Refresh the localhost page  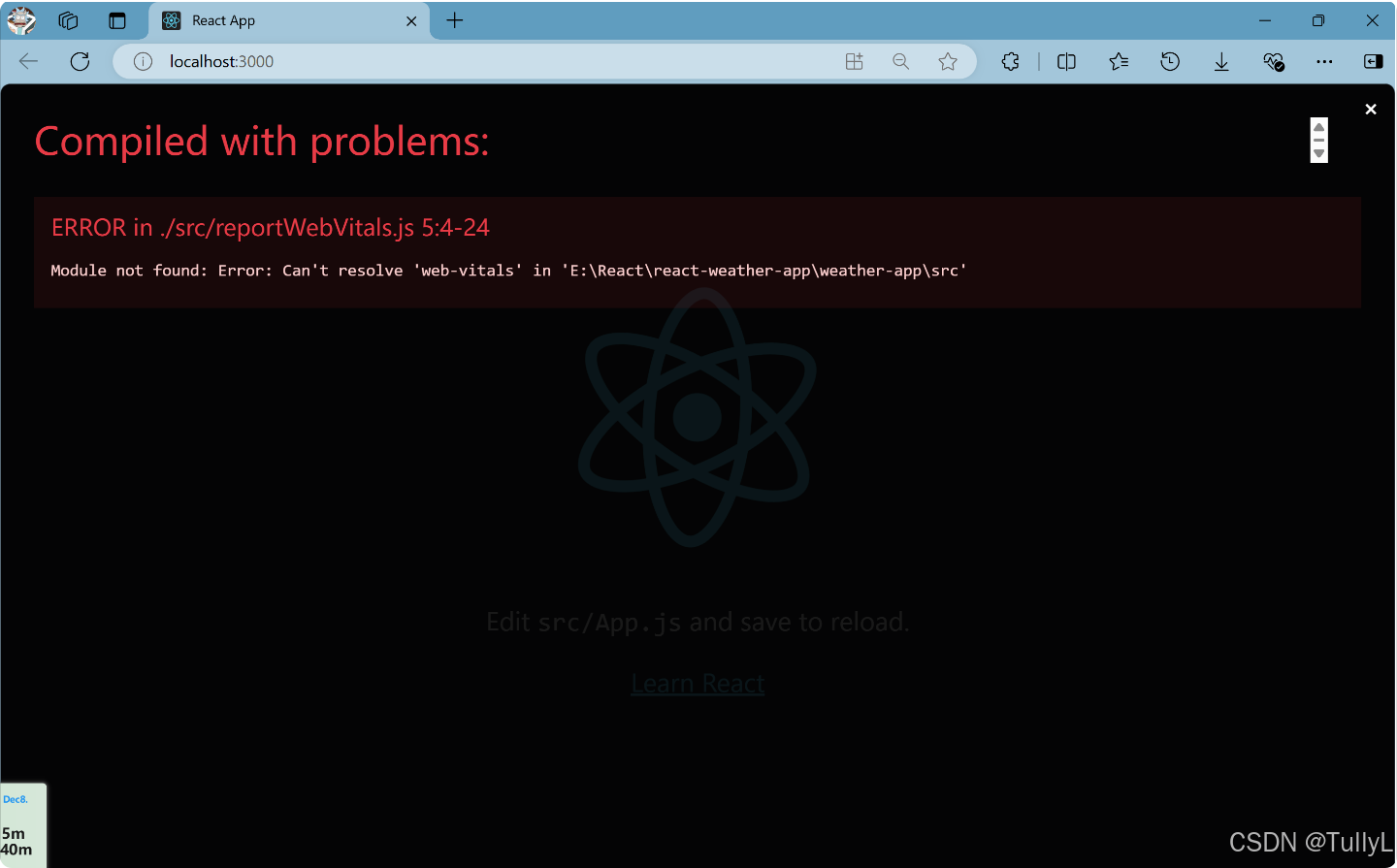(81, 61)
